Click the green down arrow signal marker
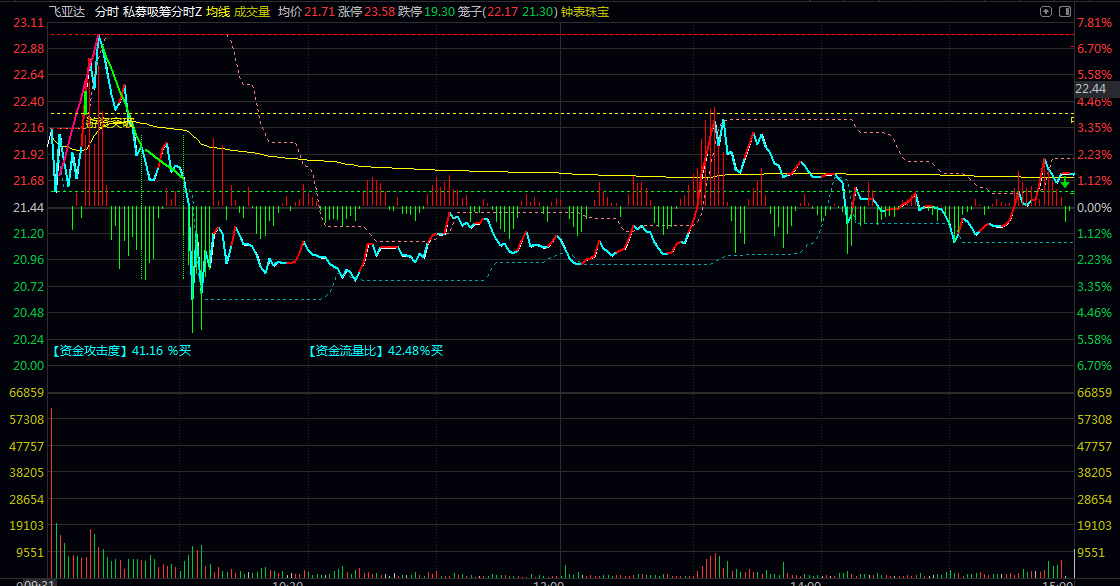Screen dimensions: 1120x586 [x=1064, y=183]
